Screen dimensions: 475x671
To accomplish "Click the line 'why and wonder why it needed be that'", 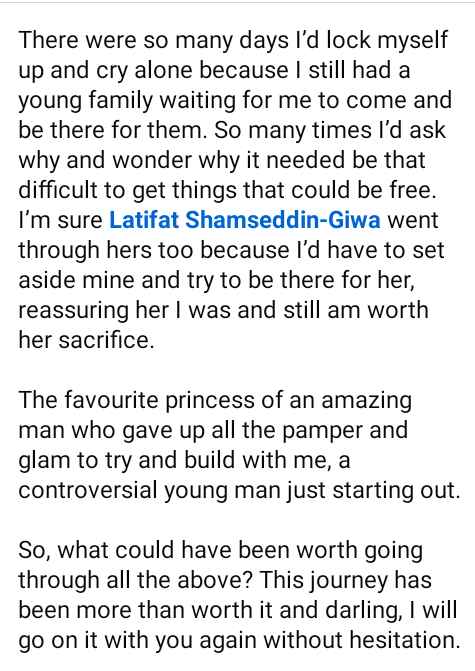I will tap(222, 160).
